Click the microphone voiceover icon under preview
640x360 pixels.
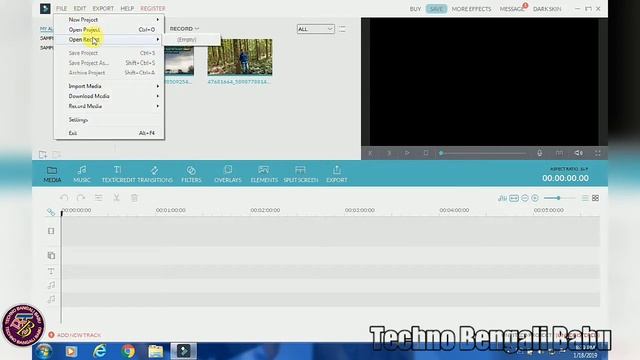click(x=539, y=153)
